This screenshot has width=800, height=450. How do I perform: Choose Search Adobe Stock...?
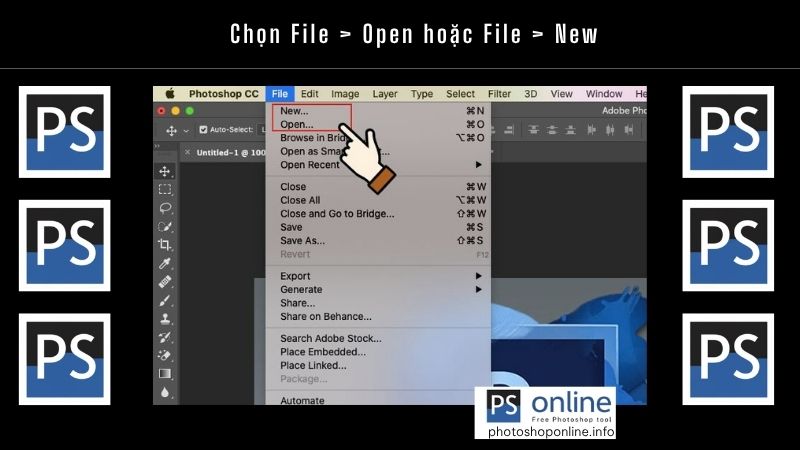[x=378, y=338]
